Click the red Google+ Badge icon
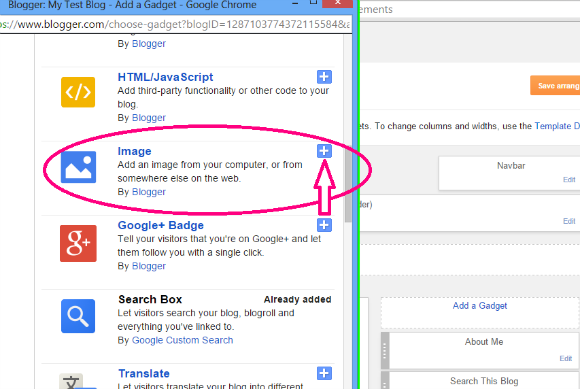Viewport: 580px width, 389px height. (x=78, y=243)
